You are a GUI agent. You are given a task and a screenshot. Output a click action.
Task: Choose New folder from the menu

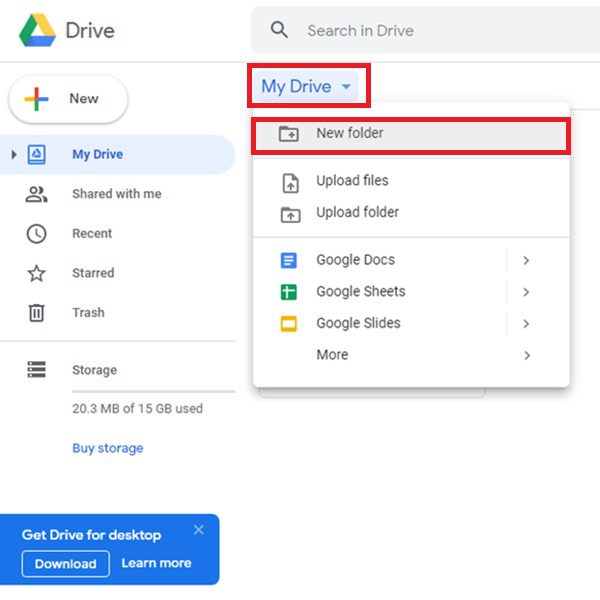(x=411, y=135)
